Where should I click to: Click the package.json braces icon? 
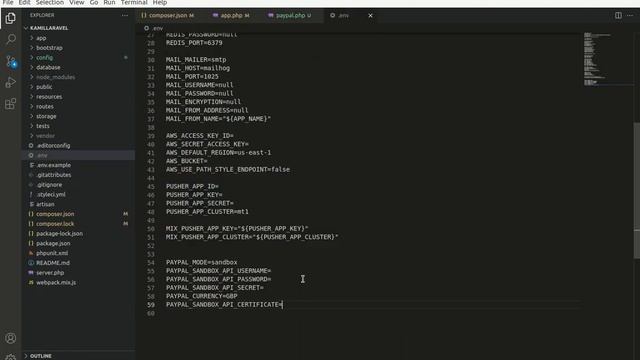pyautogui.click(x=31, y=243)
